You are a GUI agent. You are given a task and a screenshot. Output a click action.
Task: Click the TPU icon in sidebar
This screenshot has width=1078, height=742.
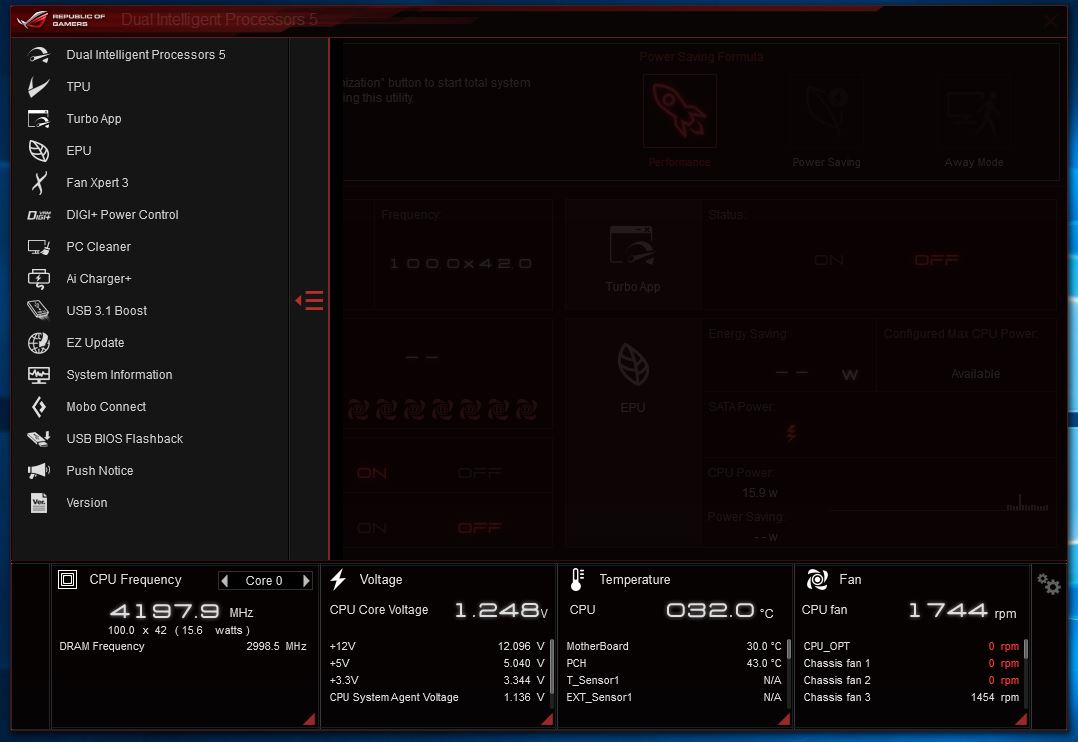pos(39,87)
